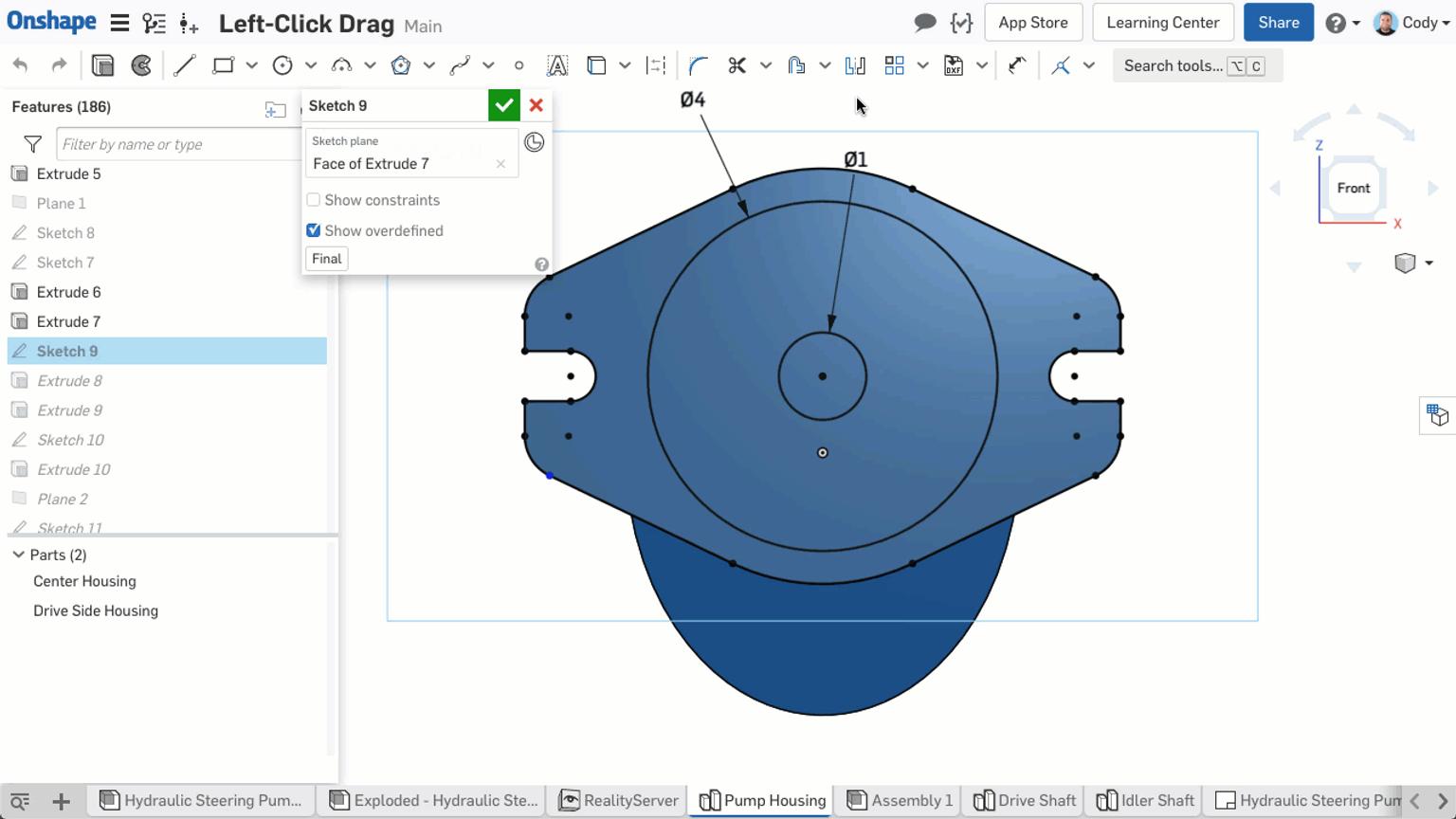Select the Sketch fillet tool

click(x=699, y=64)
